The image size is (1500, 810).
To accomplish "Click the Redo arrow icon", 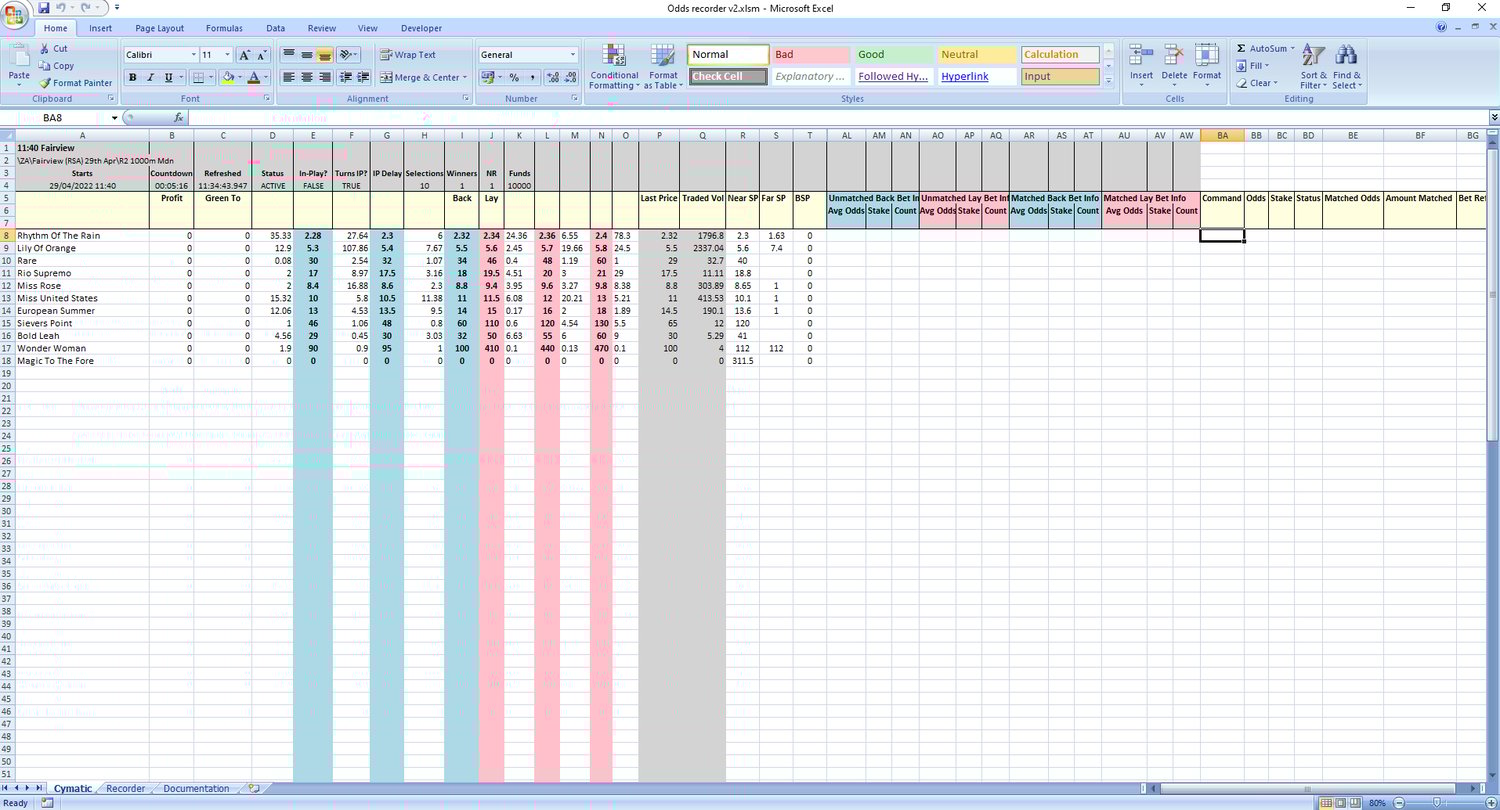I will pyautogui.click(x=88, y=8).
